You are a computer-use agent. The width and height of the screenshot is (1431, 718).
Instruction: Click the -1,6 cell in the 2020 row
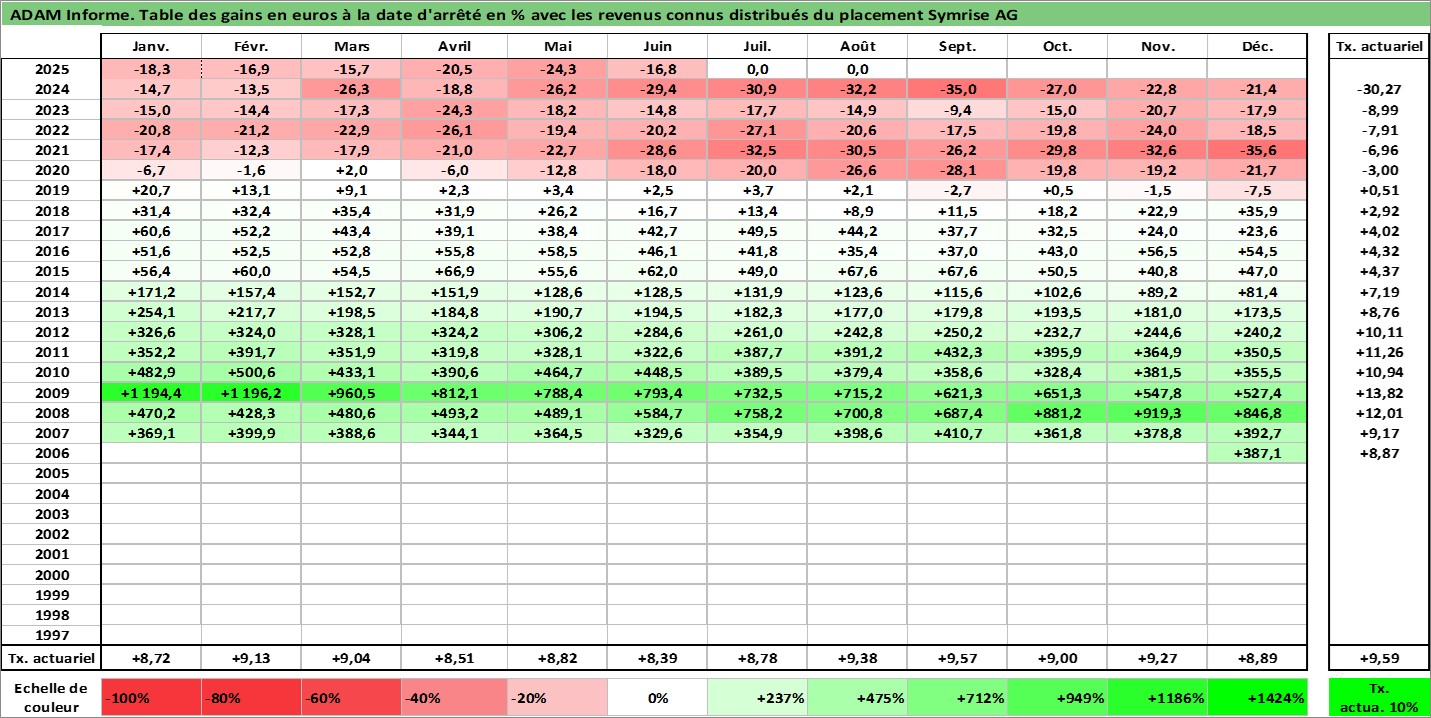(252, 170)
